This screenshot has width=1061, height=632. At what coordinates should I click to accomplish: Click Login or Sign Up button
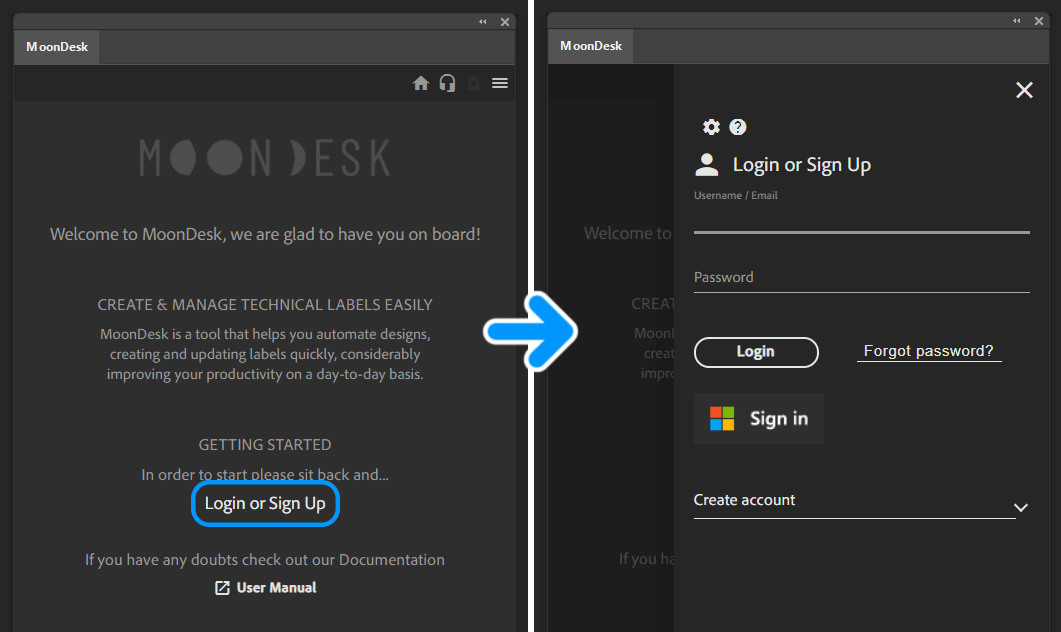point(265,503)
